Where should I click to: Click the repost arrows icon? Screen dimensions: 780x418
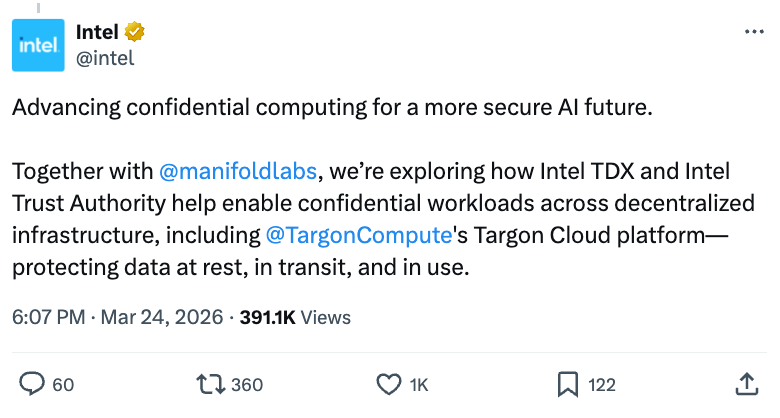[x=210, y=384]
